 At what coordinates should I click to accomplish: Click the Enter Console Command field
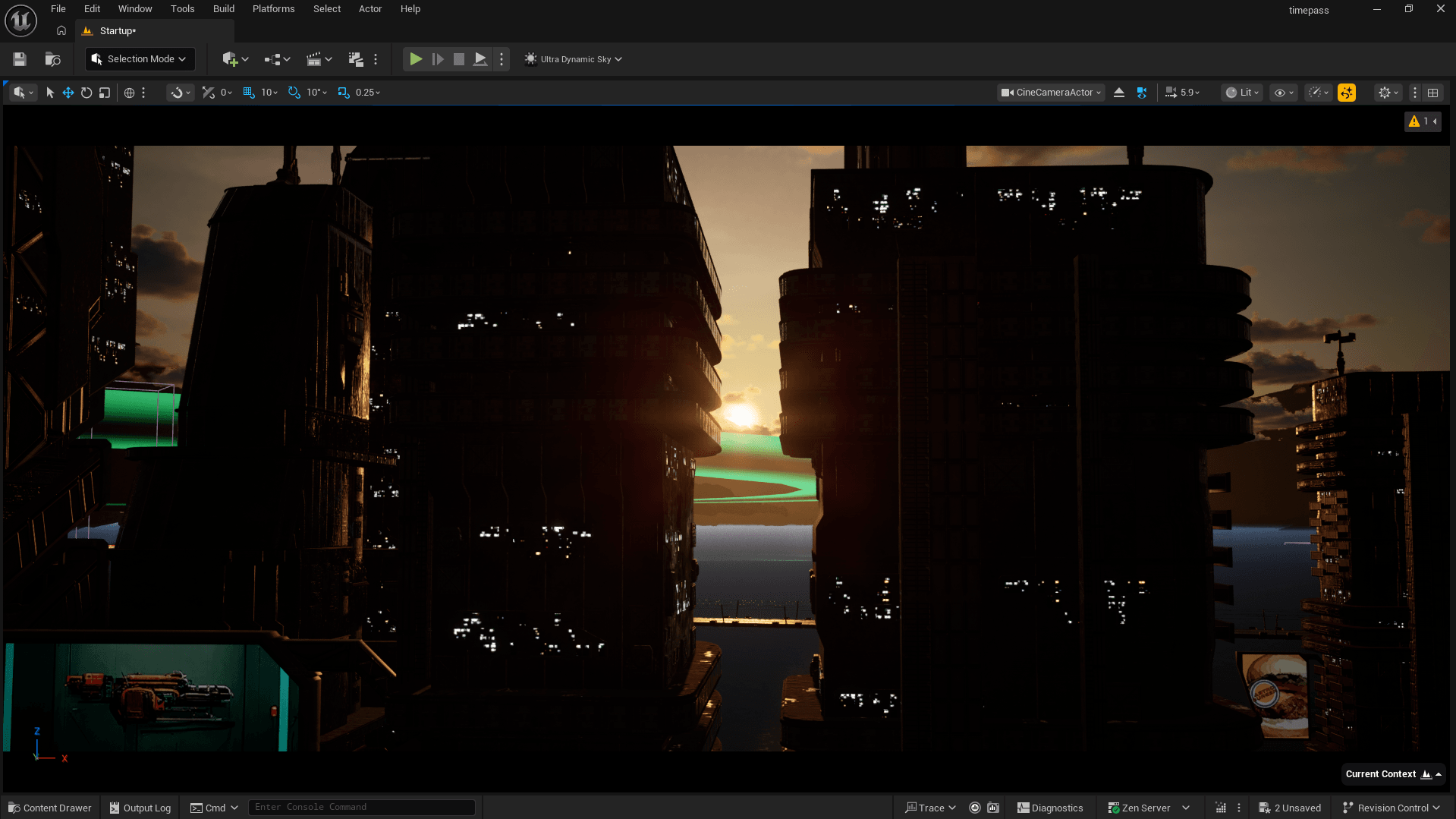coord(361,807)
